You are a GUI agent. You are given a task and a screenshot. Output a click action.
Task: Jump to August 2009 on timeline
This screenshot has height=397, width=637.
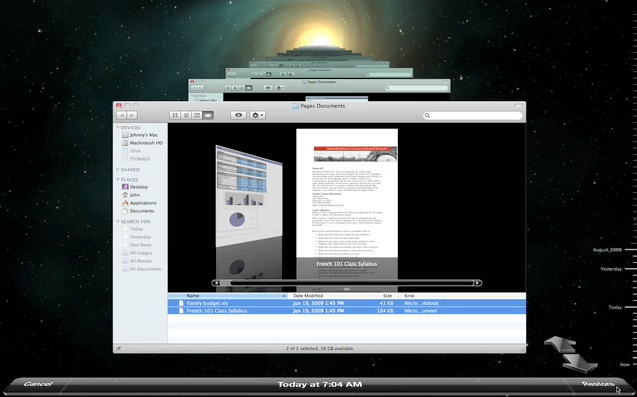[x=607, y=250]
